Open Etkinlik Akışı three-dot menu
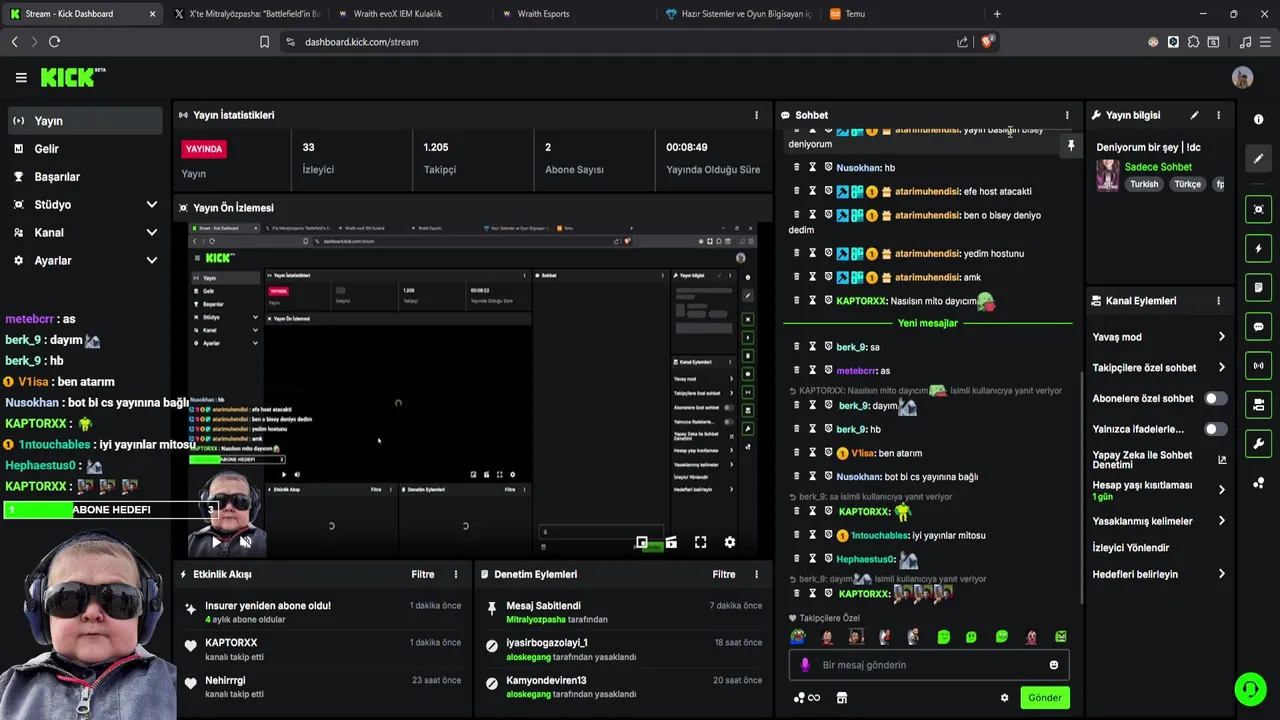This screenshot has width=1280, height=720. (456, 574)
